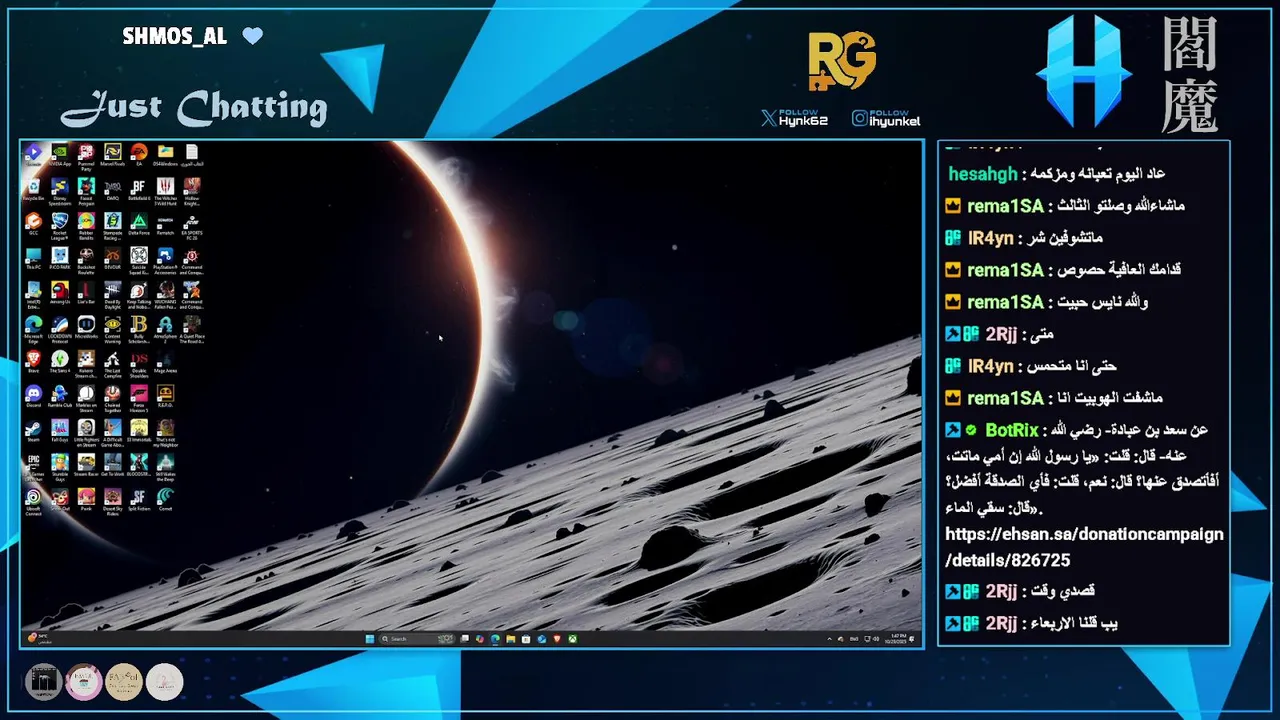Open Hollow Knight desktop shortcut
Viewport: 1280px width, 720px height.
click(x=192, y=191)
